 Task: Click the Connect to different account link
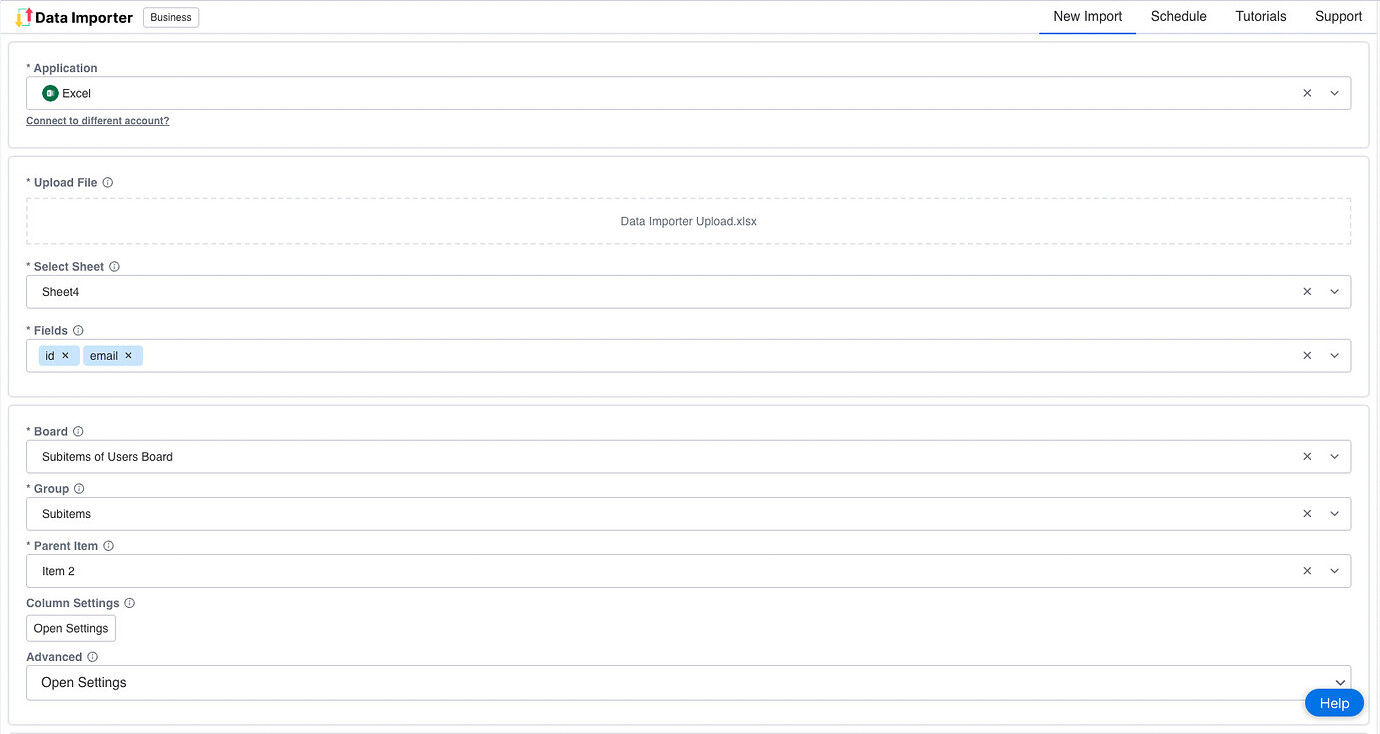coord(97,120)
